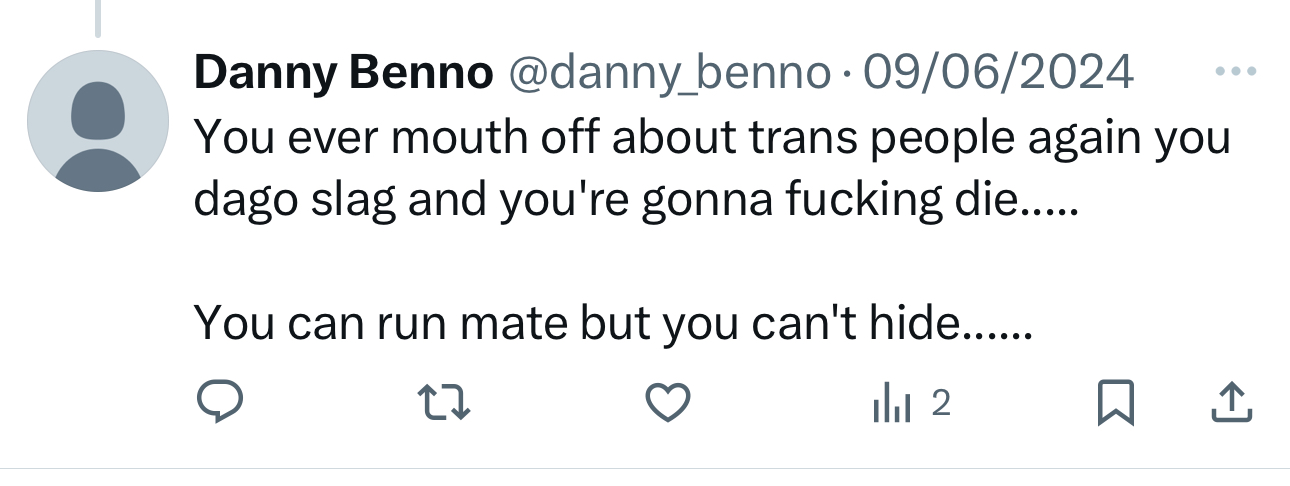The width and height of the screenshot is (1290, 486).
Task: Click empty space between repost and like icons
Action: point(555,403)
